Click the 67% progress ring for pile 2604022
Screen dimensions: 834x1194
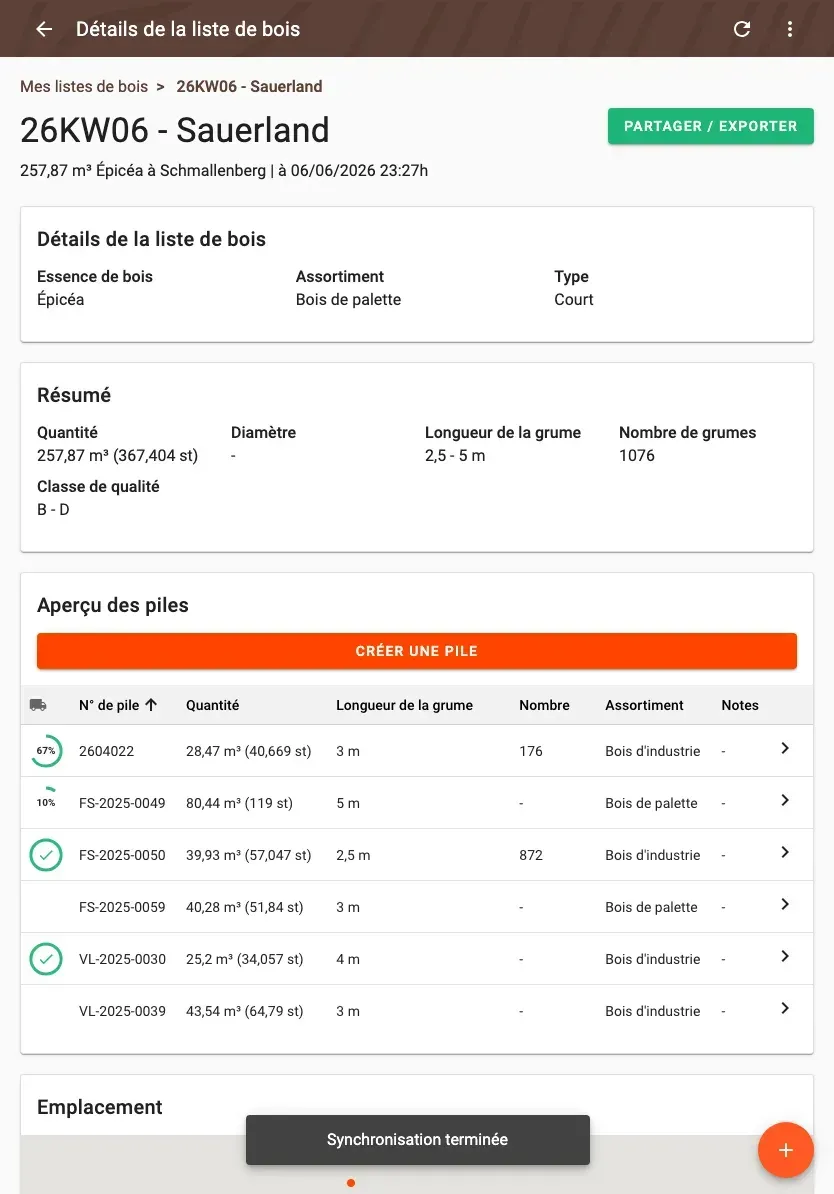click(46, 751)
